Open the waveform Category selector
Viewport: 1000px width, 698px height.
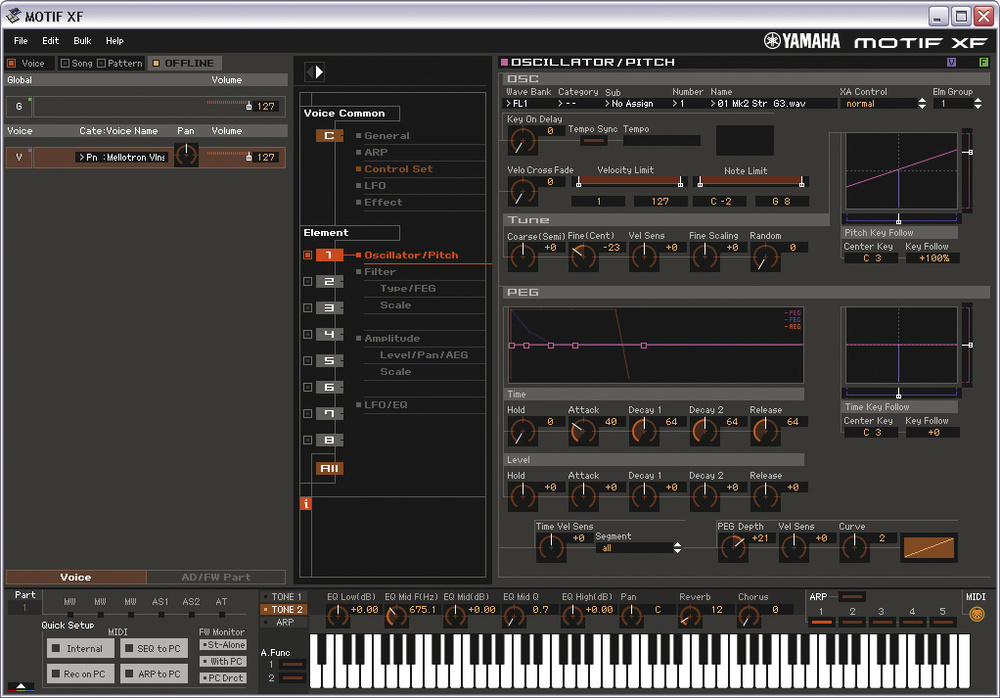tap(579, 103)
